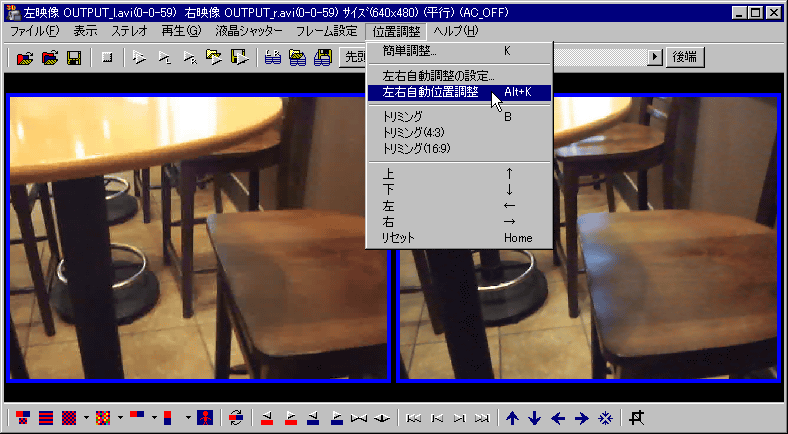Click the open stereo movie folder icon

25,57
